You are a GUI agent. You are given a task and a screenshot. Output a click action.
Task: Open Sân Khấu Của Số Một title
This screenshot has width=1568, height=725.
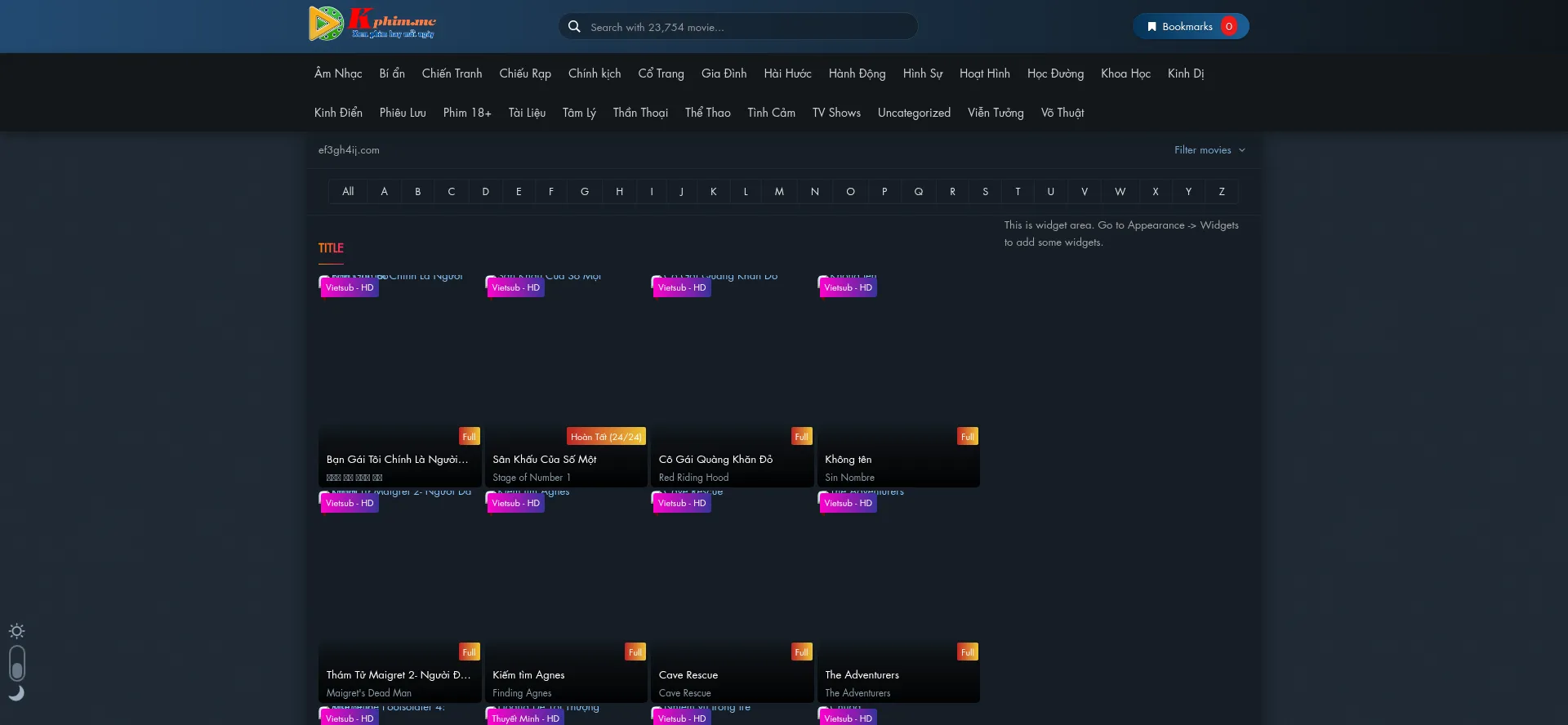pos(545,460)
